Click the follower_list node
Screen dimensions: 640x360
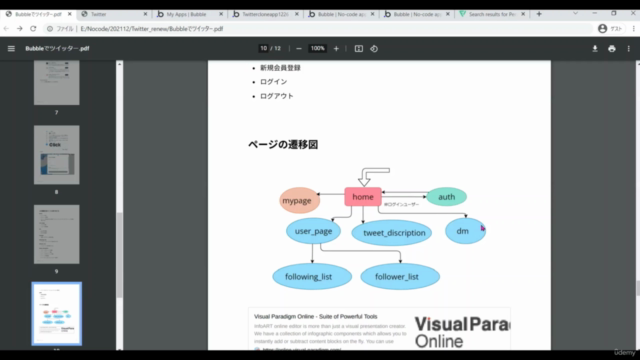click(x=400, y=277)
